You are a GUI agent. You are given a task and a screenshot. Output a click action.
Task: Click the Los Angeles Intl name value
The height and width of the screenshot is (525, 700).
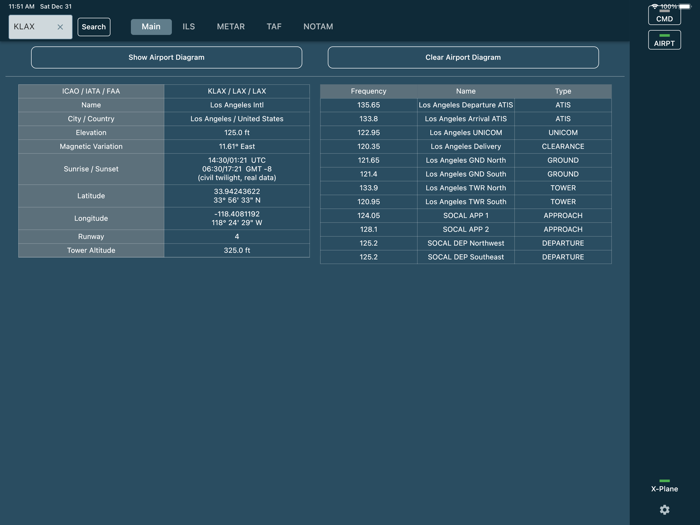tap(237, 105)
